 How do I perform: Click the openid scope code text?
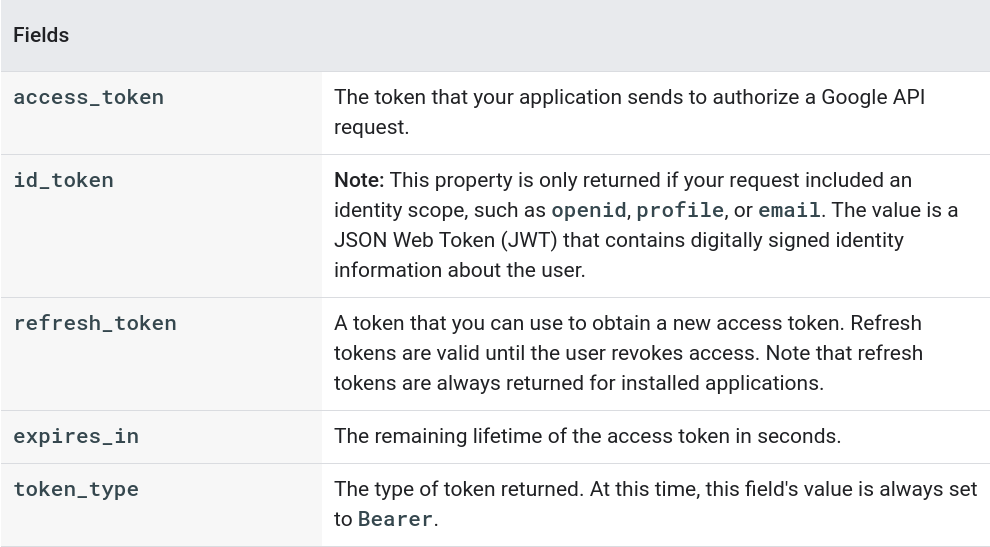[588, 210]
